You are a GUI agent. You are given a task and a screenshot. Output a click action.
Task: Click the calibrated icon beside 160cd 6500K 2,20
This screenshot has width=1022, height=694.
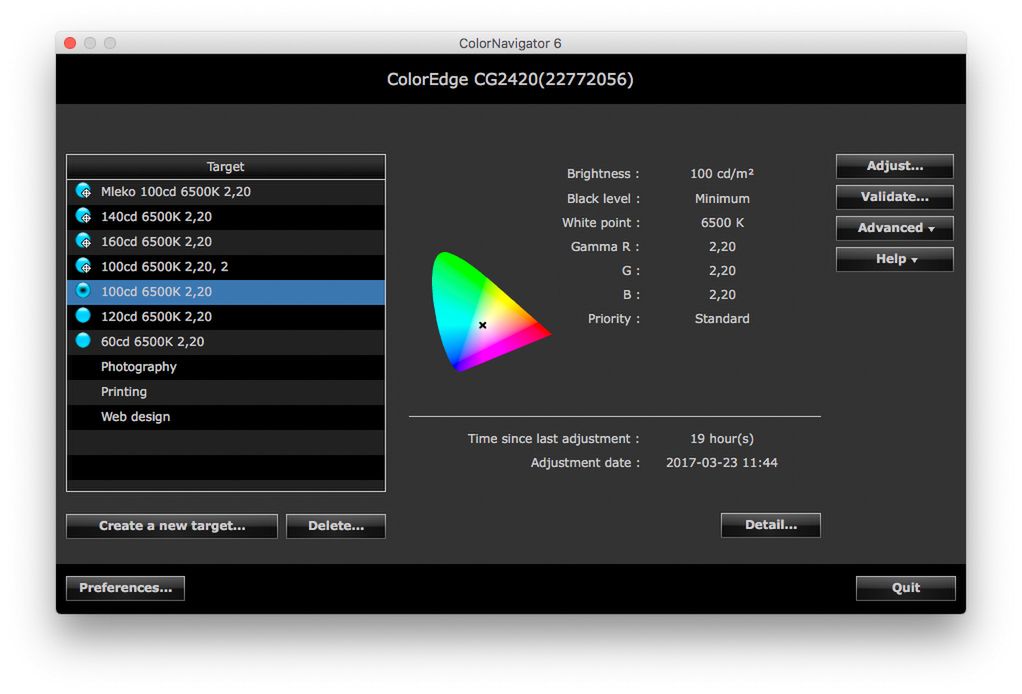83,241
